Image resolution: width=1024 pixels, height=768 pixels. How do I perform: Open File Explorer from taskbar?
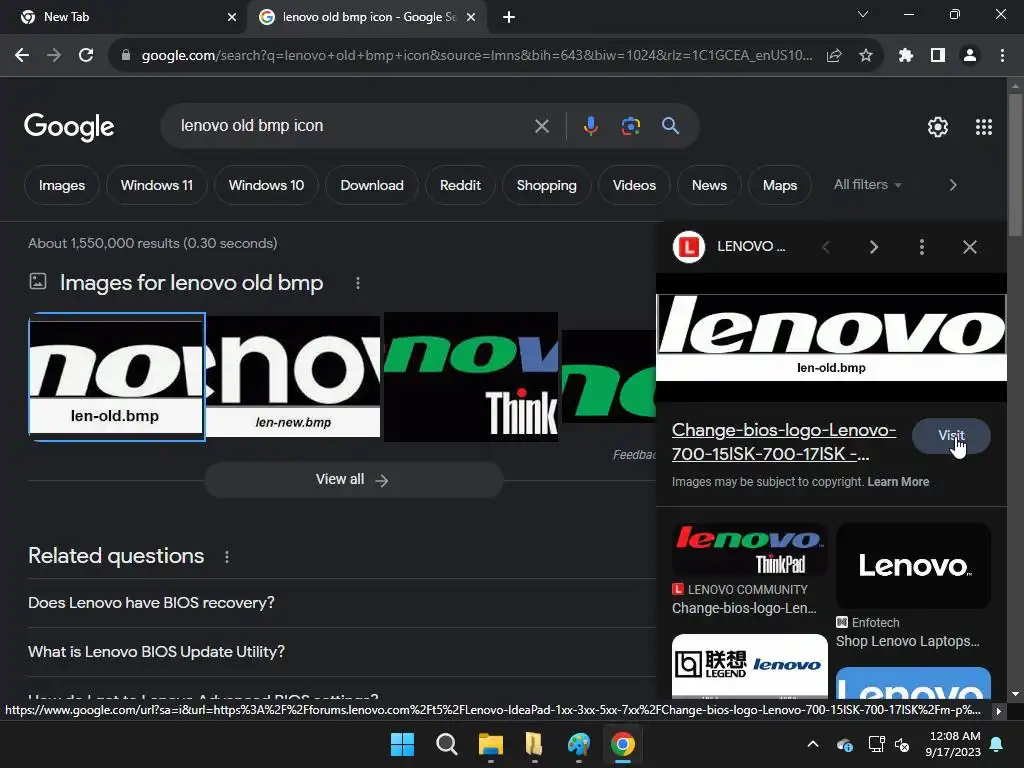pos(490,744)
